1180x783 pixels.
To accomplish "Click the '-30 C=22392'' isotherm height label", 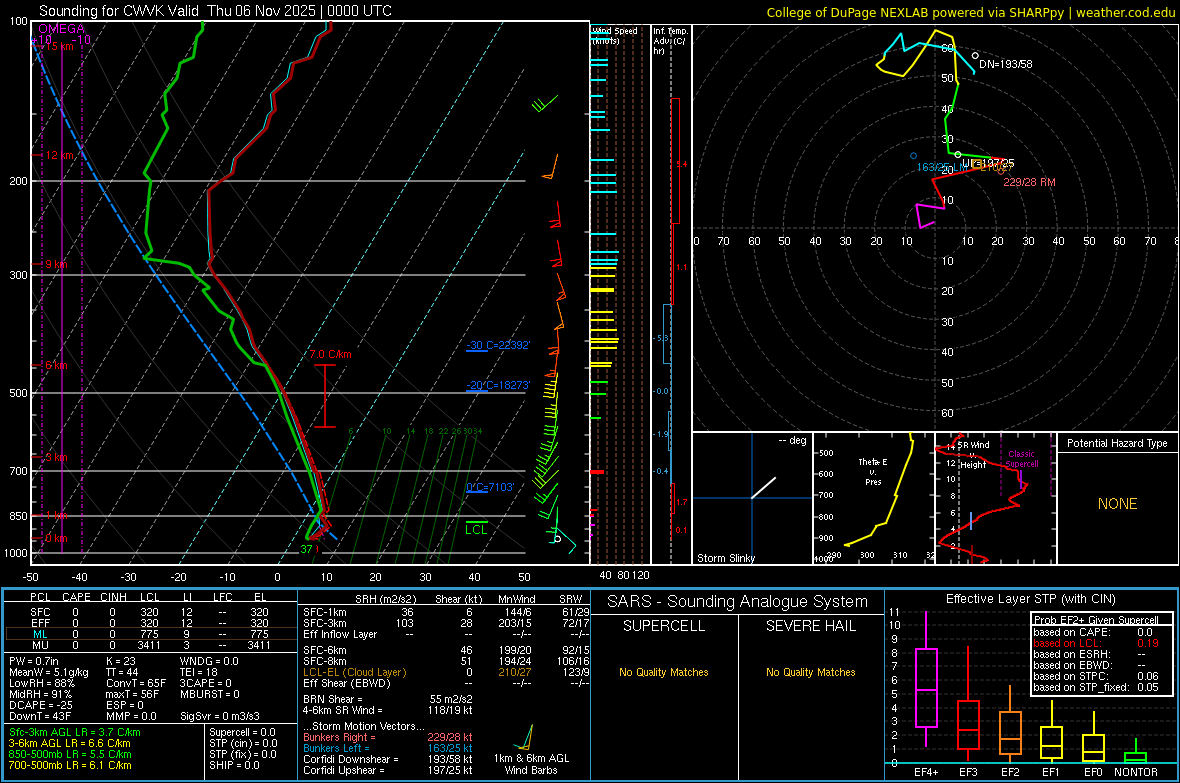I will (498, 345).
